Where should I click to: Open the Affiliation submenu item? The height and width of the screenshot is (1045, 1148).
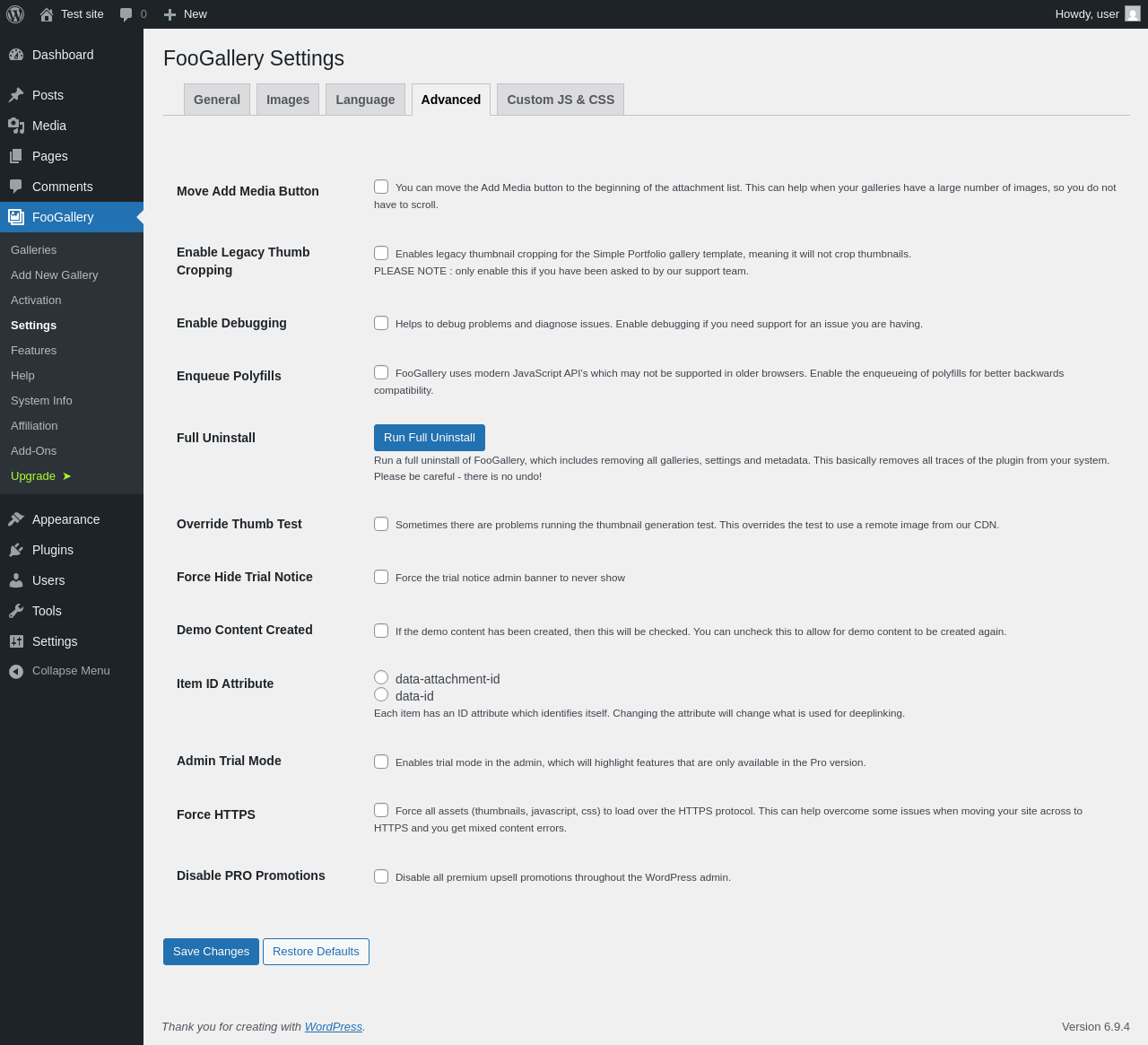click(x=72, y=426)
